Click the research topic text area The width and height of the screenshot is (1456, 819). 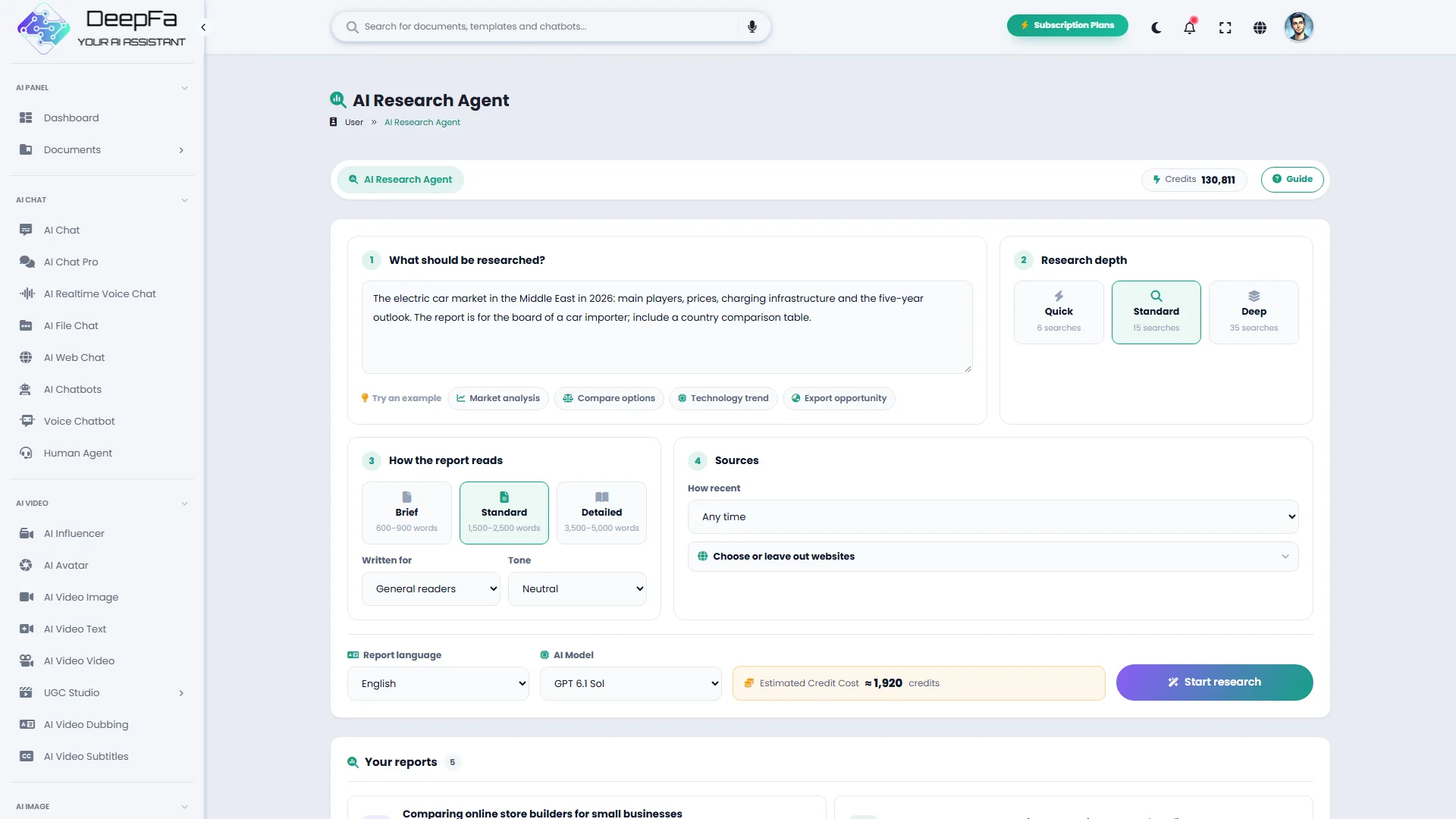[667, 327]
